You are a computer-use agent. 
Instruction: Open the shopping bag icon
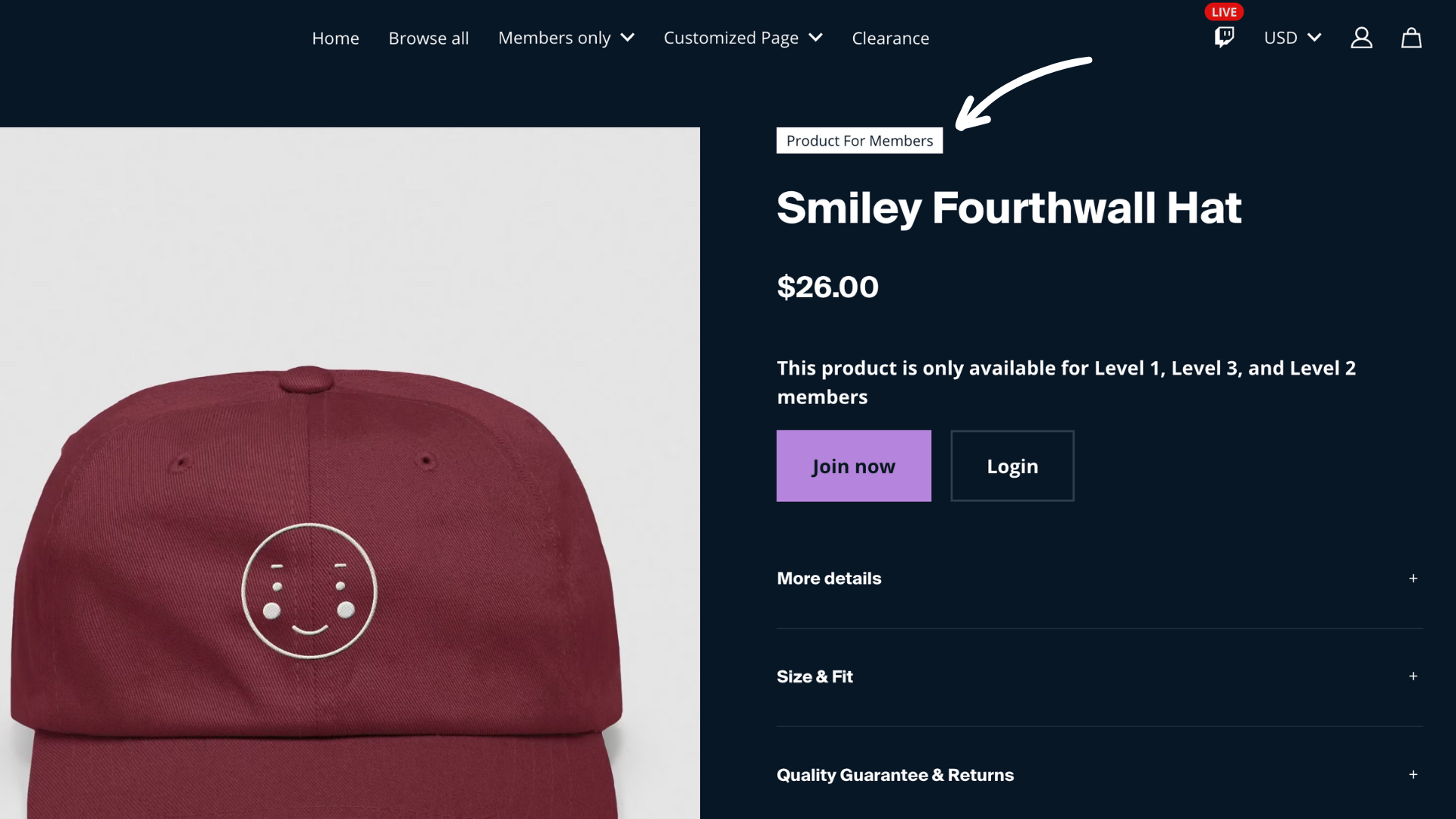(1411, 37)
